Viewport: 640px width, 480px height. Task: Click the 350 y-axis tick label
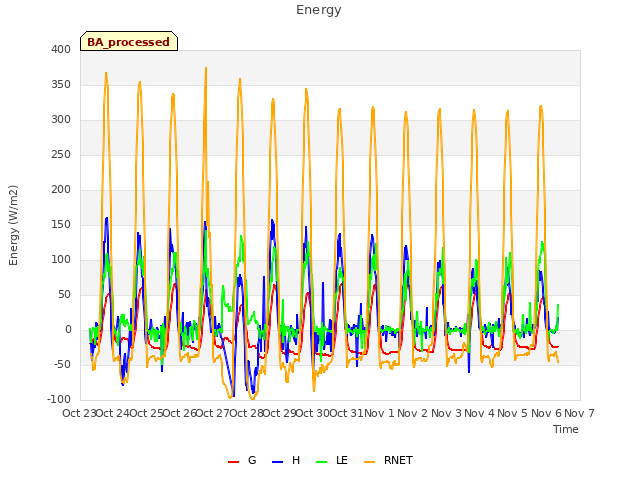(x=61, y=84)
